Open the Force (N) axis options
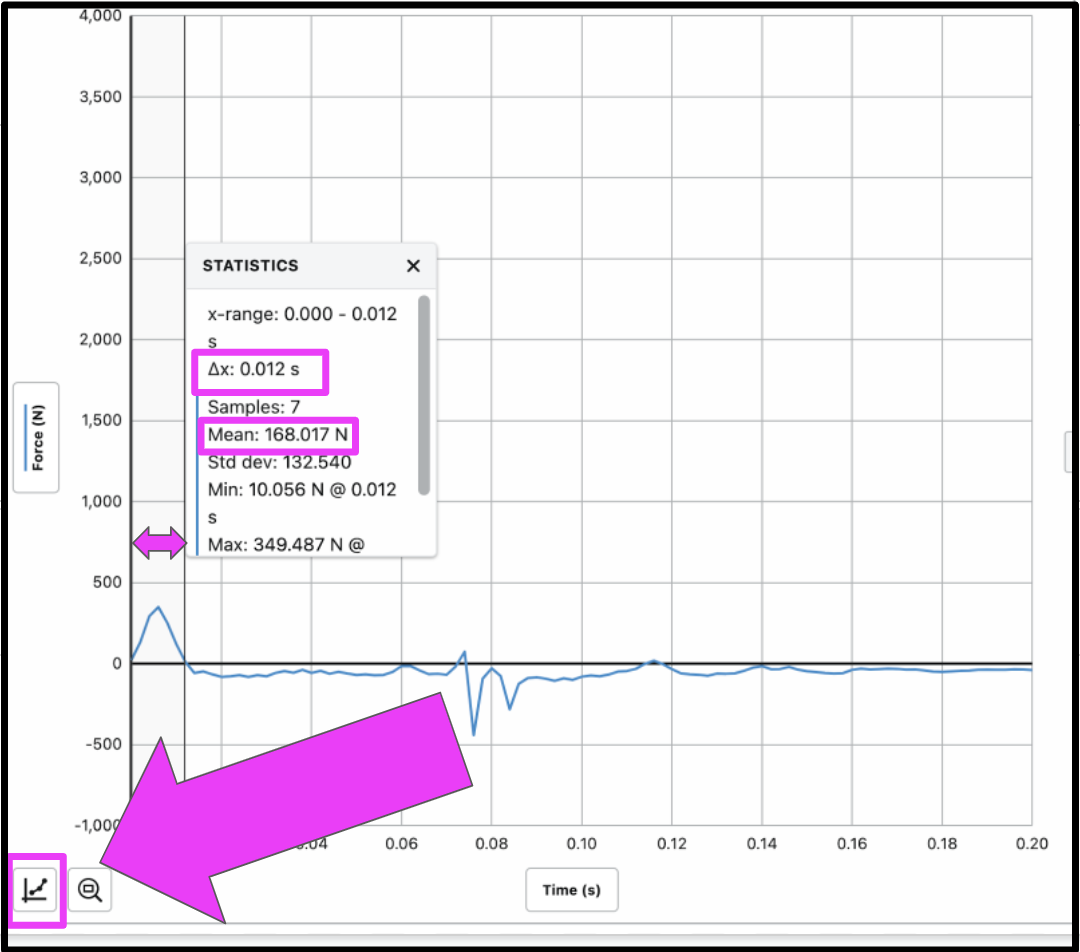This screenshot has height=952, width=1080. (35, 437)
